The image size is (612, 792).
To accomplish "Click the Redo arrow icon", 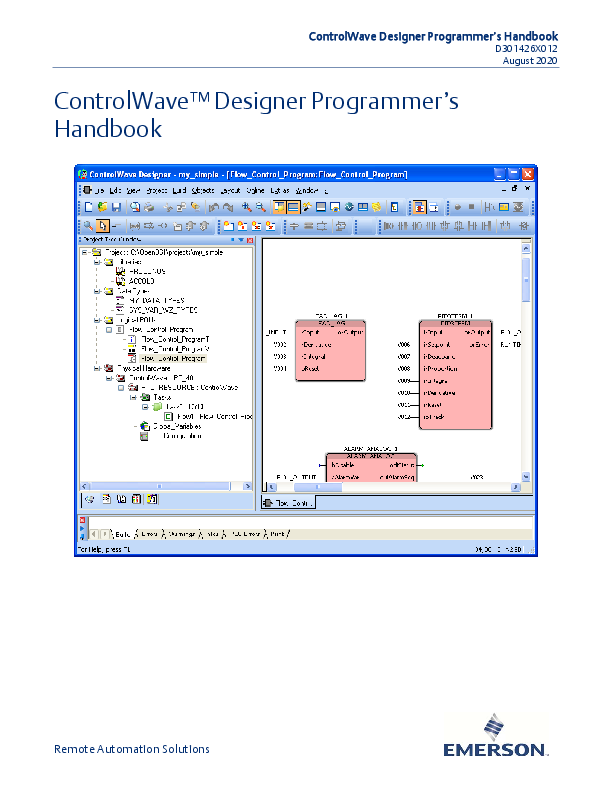I will (228, 207).
